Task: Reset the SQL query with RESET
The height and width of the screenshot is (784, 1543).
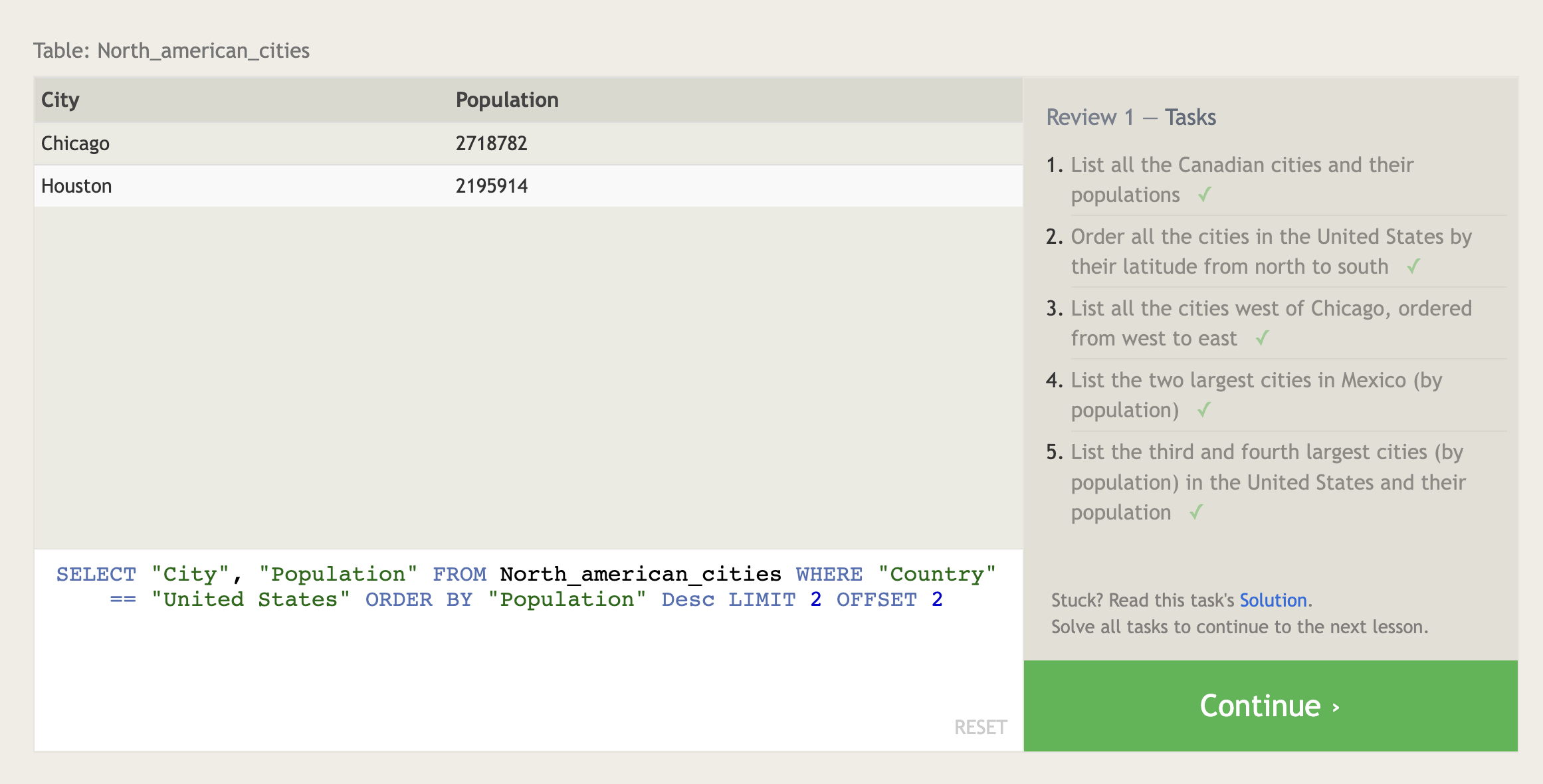Action: pyautogui.click(x=980, y=728)
